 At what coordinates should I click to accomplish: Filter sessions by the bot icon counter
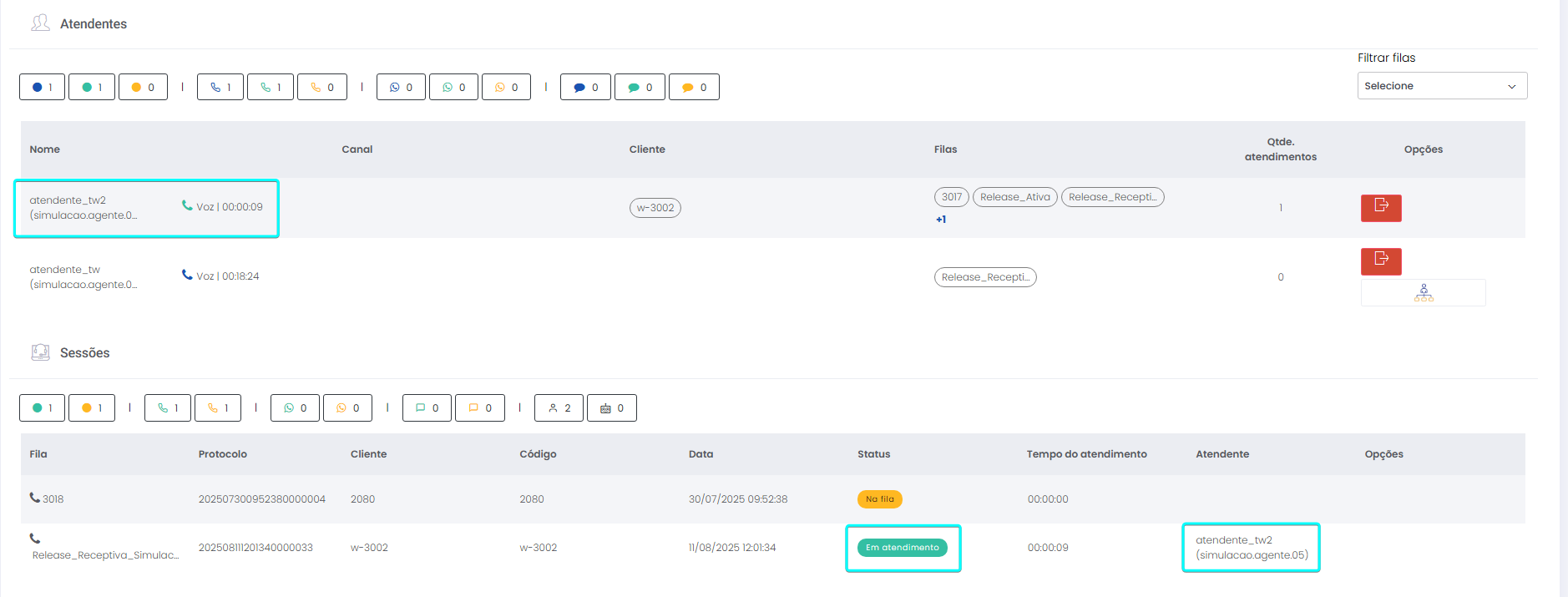(x=611, y=408)
